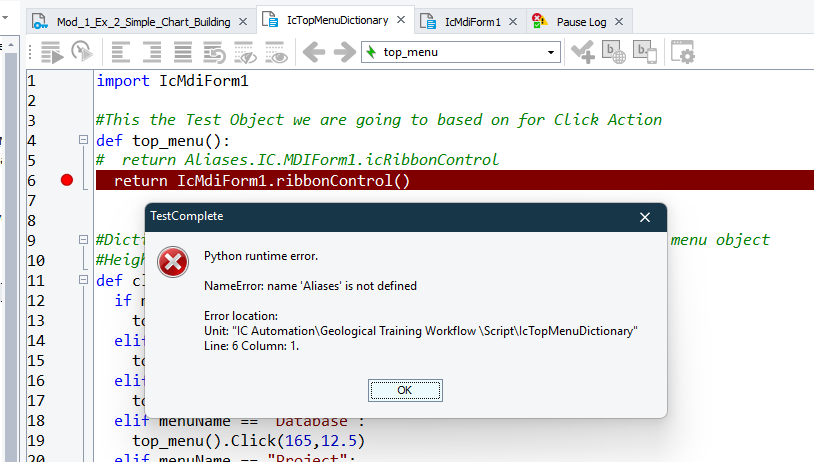Click the toolbar drag handle dots
This screenshot has width=814, height=462.
[30, 52]
